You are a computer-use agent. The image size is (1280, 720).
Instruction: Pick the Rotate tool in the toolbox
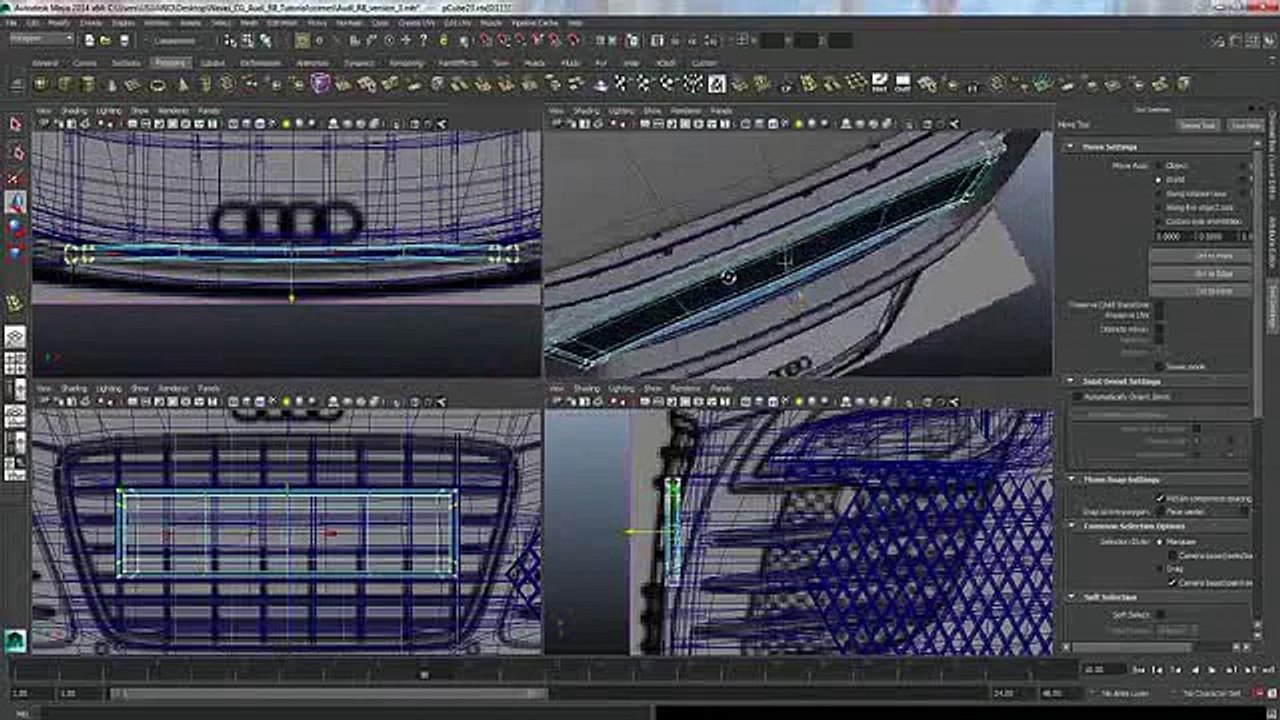coord(15,227)
